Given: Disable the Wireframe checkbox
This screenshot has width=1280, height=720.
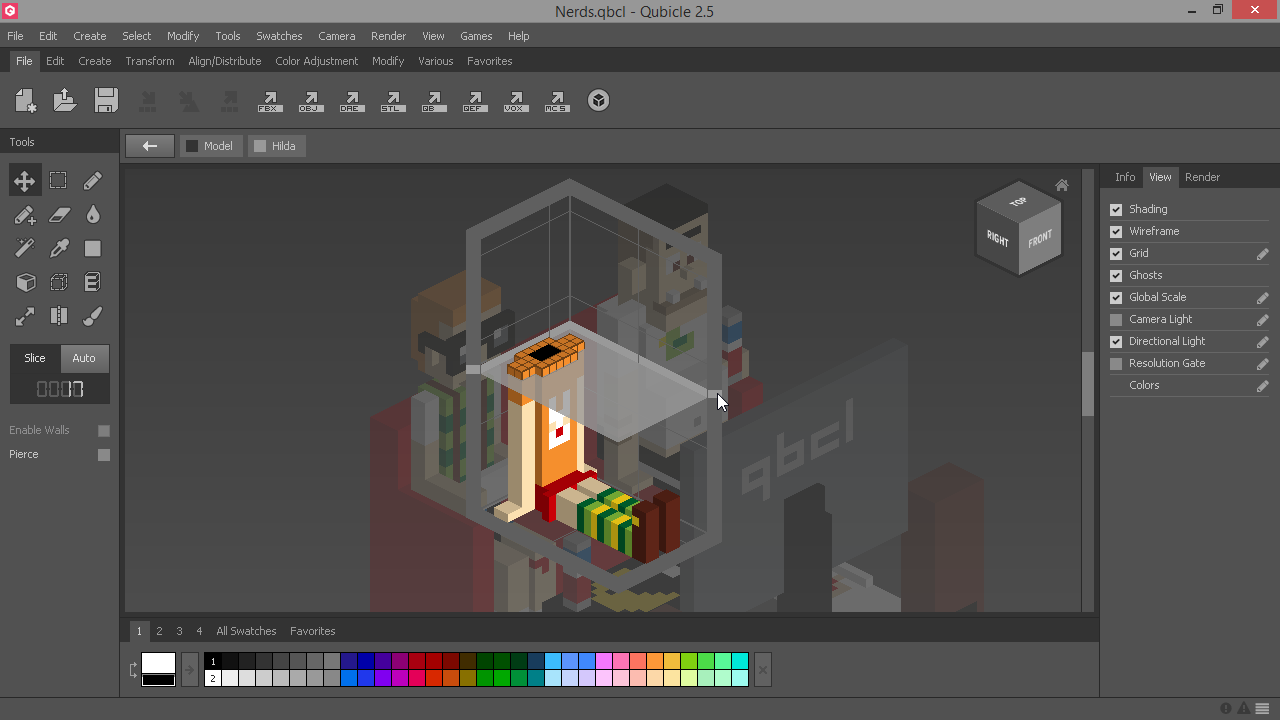Looking at the screenshot, I should (x=1116, y=232).
